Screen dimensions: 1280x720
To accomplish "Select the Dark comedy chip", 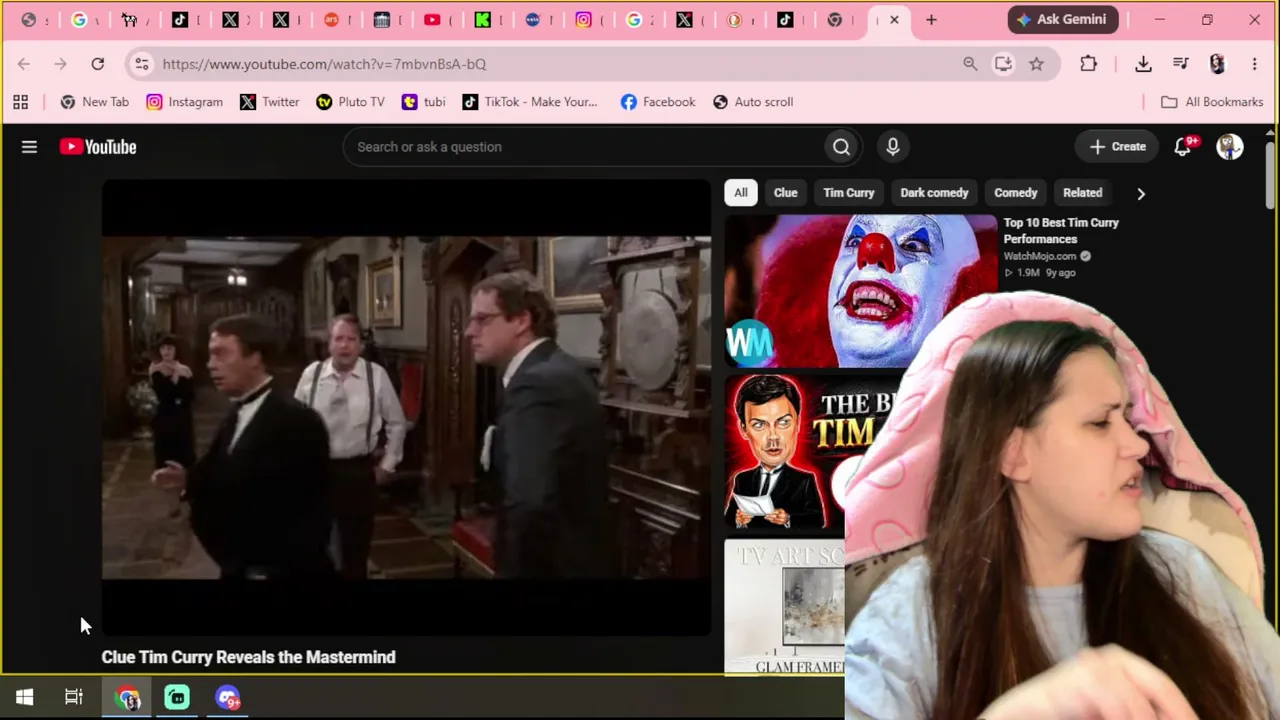I will [x=934, y=193].
